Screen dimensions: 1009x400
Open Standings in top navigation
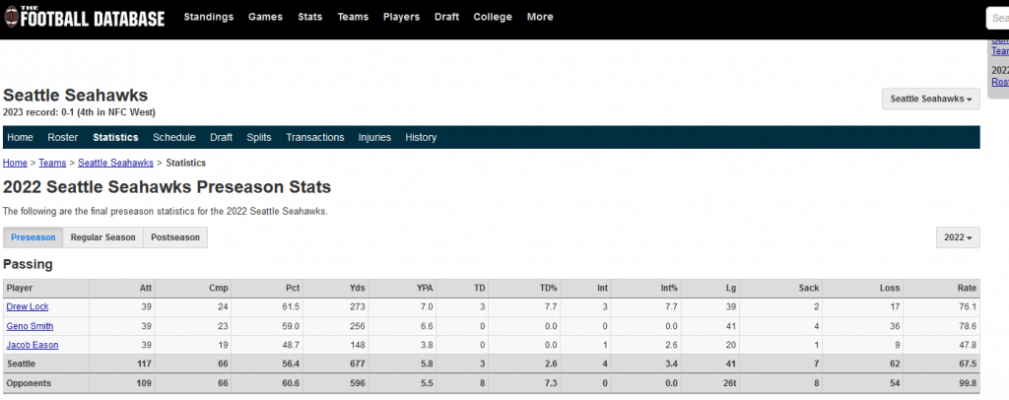coord(208,17)
